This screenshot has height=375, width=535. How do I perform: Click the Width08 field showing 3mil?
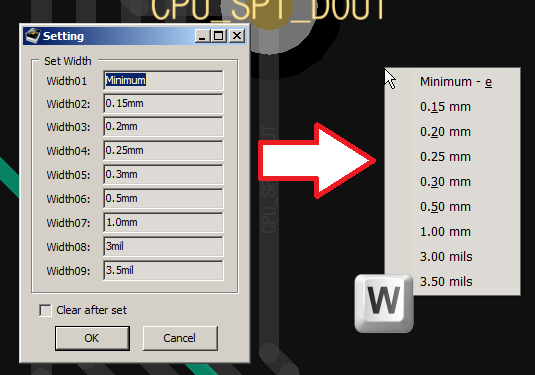tap(163, 246)
